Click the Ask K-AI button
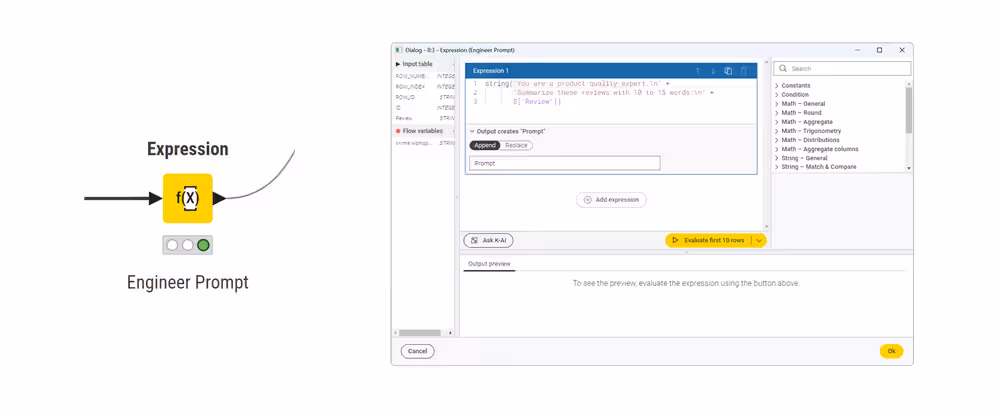Screen dimensions: 1000x416 tap(488, 240)
